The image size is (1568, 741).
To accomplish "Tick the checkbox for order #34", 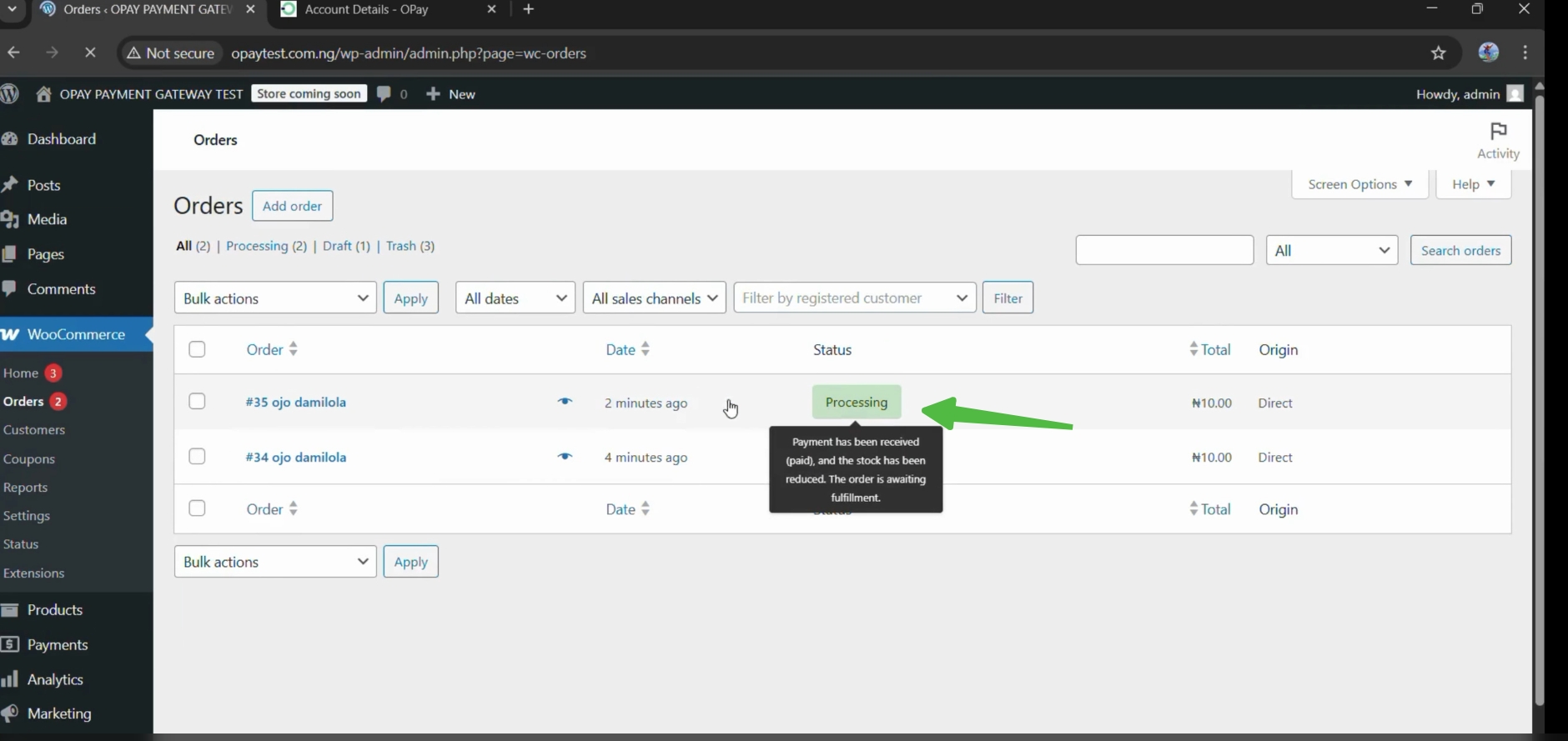I will [197, 457].
